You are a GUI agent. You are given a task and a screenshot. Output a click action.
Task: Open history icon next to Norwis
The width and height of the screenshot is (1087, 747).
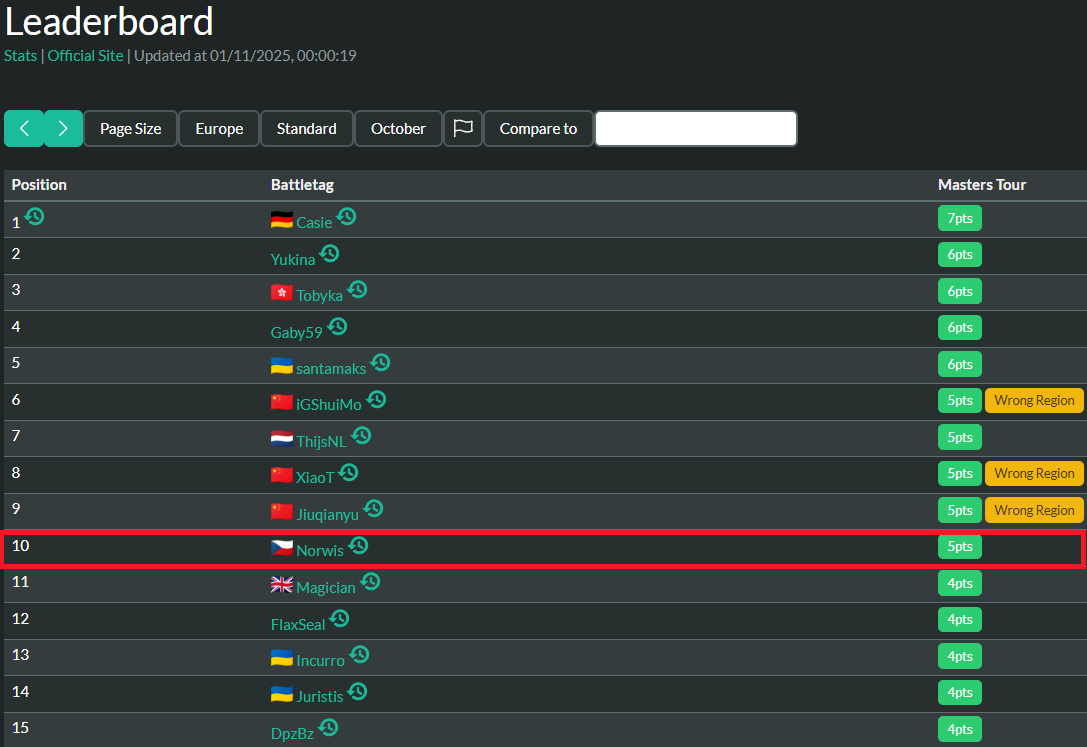coord(358,545)
